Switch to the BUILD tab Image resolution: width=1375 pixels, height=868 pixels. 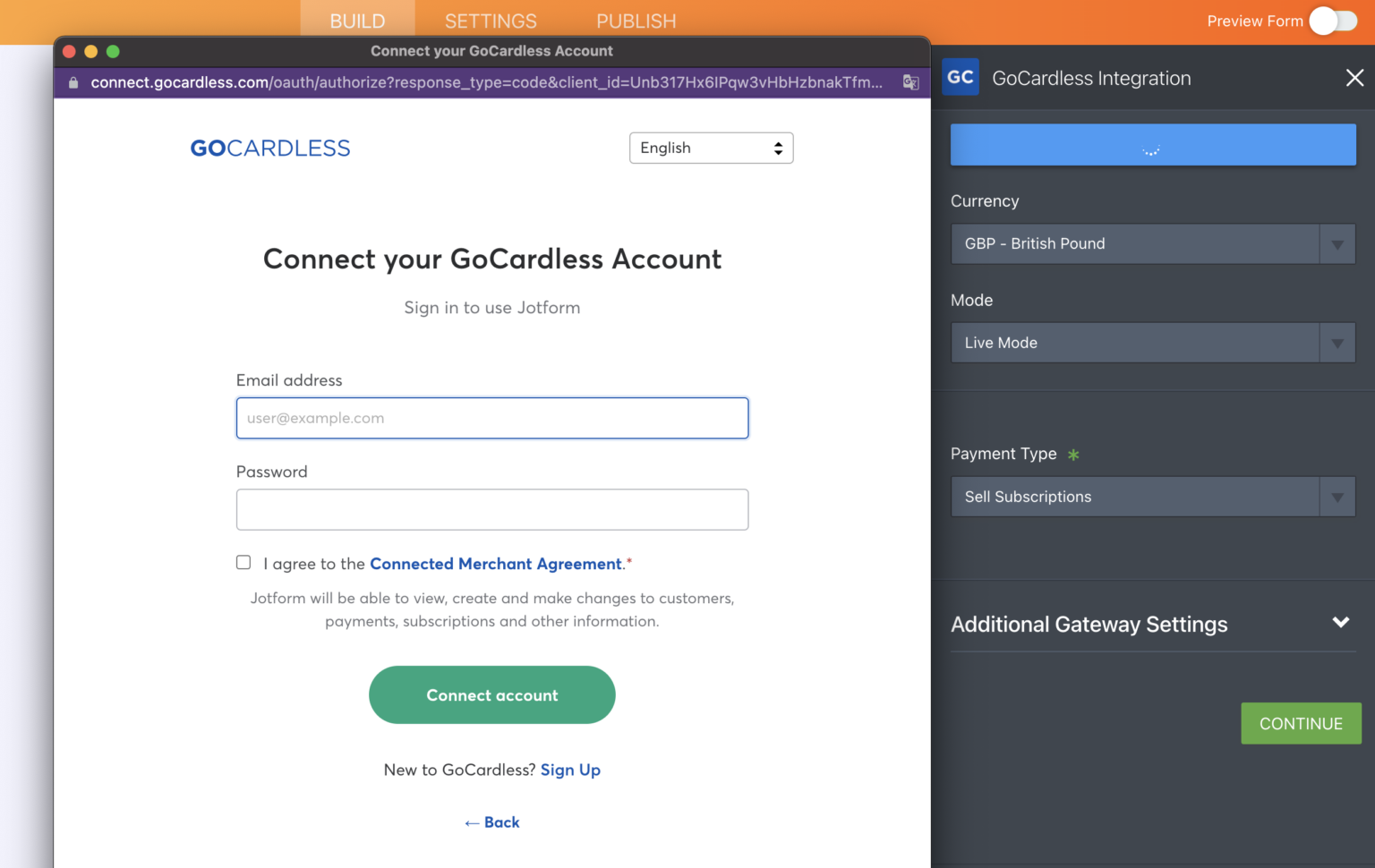tap(357, 21)
